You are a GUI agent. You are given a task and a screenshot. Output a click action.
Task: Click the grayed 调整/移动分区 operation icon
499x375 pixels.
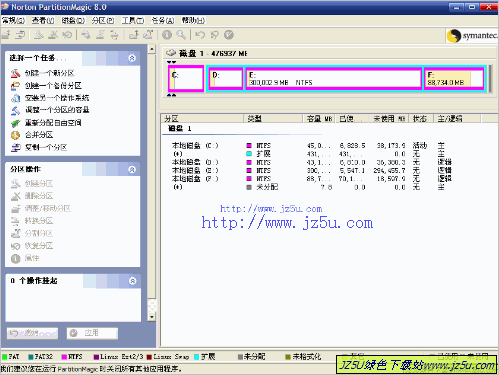point(15,208)
